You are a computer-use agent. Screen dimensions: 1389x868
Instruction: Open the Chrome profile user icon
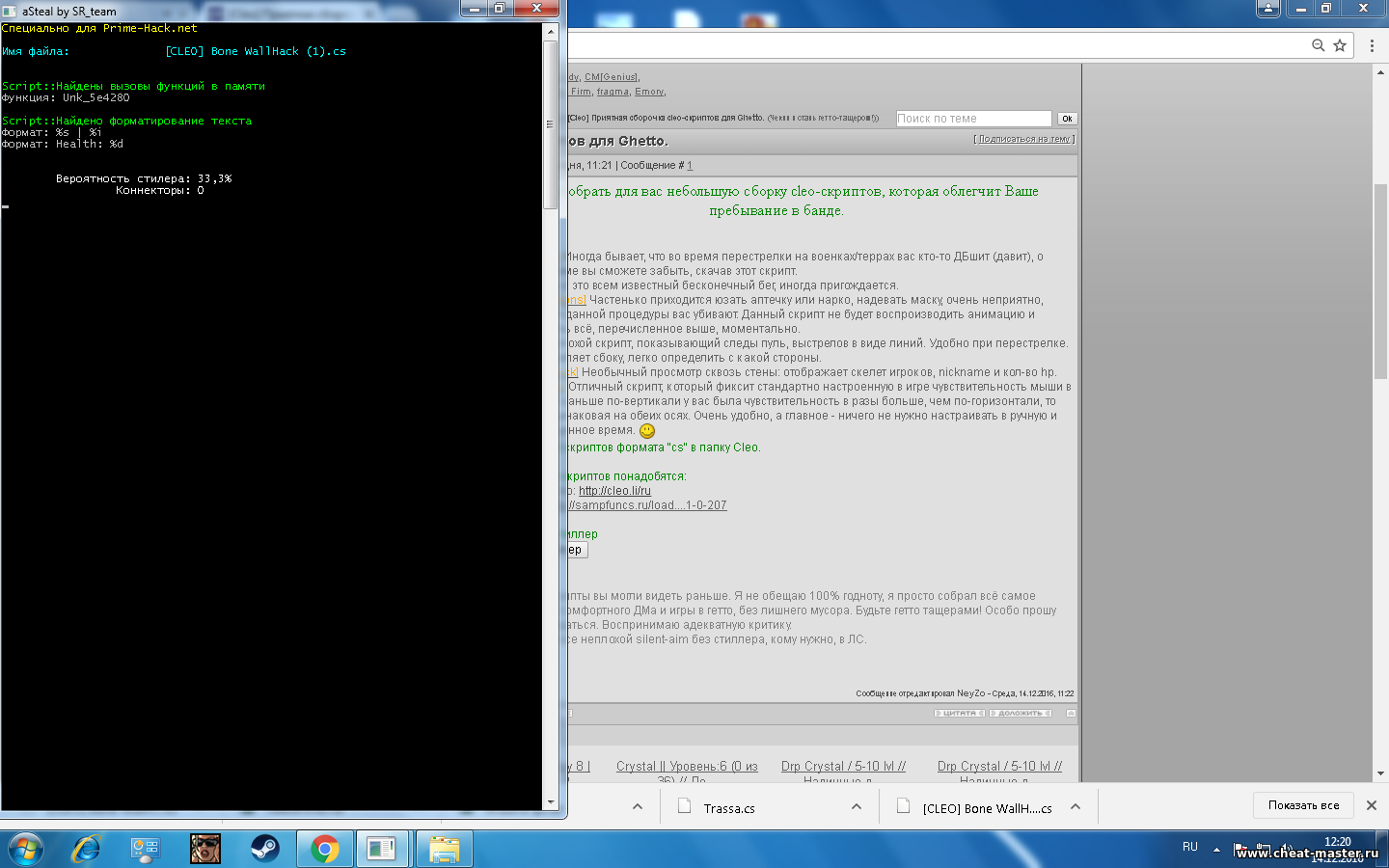tap(1268, 9)
